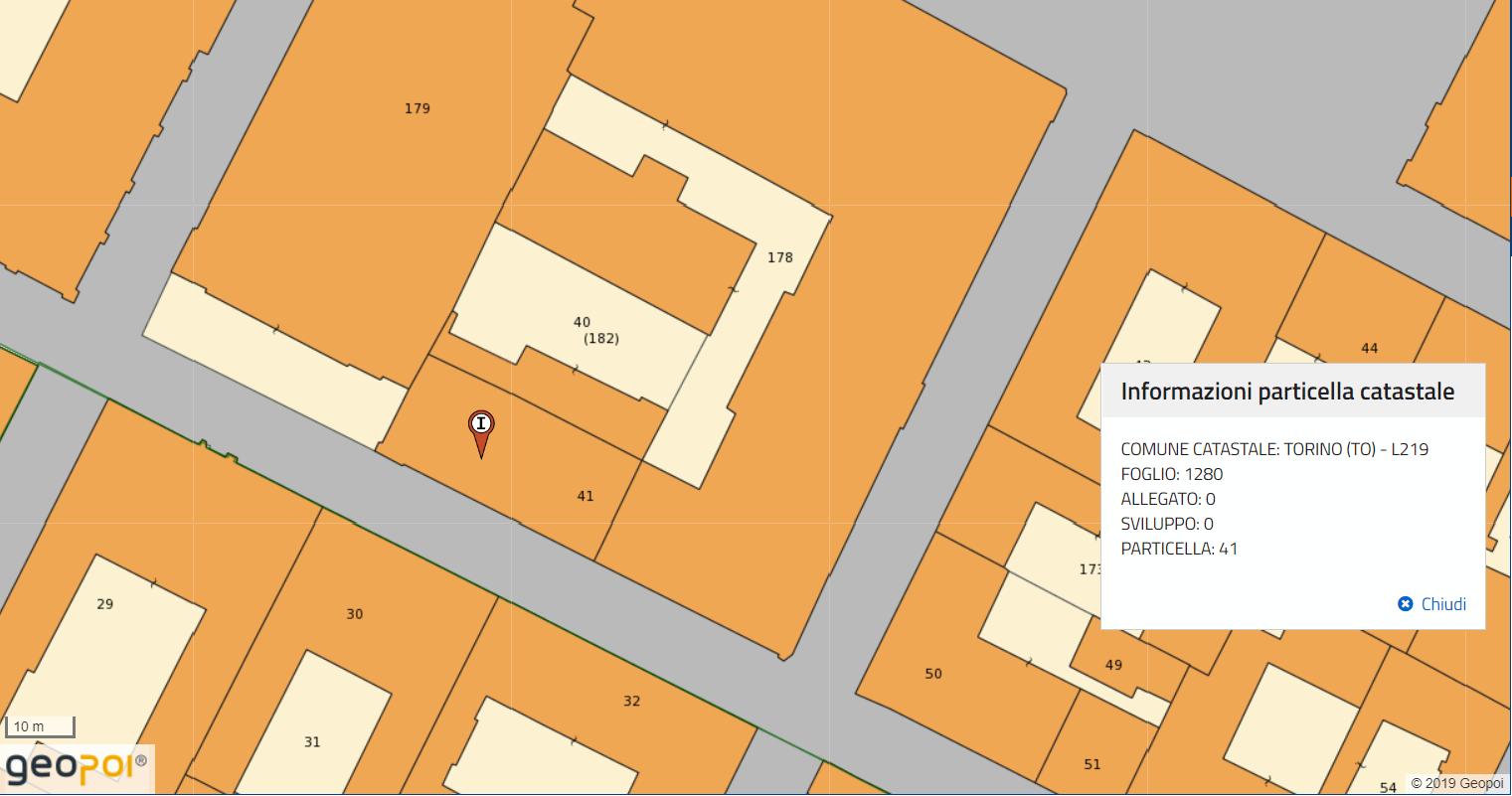Screen dimensions: 1512x796
Task: Choose parcel 30 on the map
Action: pos(354,614)
